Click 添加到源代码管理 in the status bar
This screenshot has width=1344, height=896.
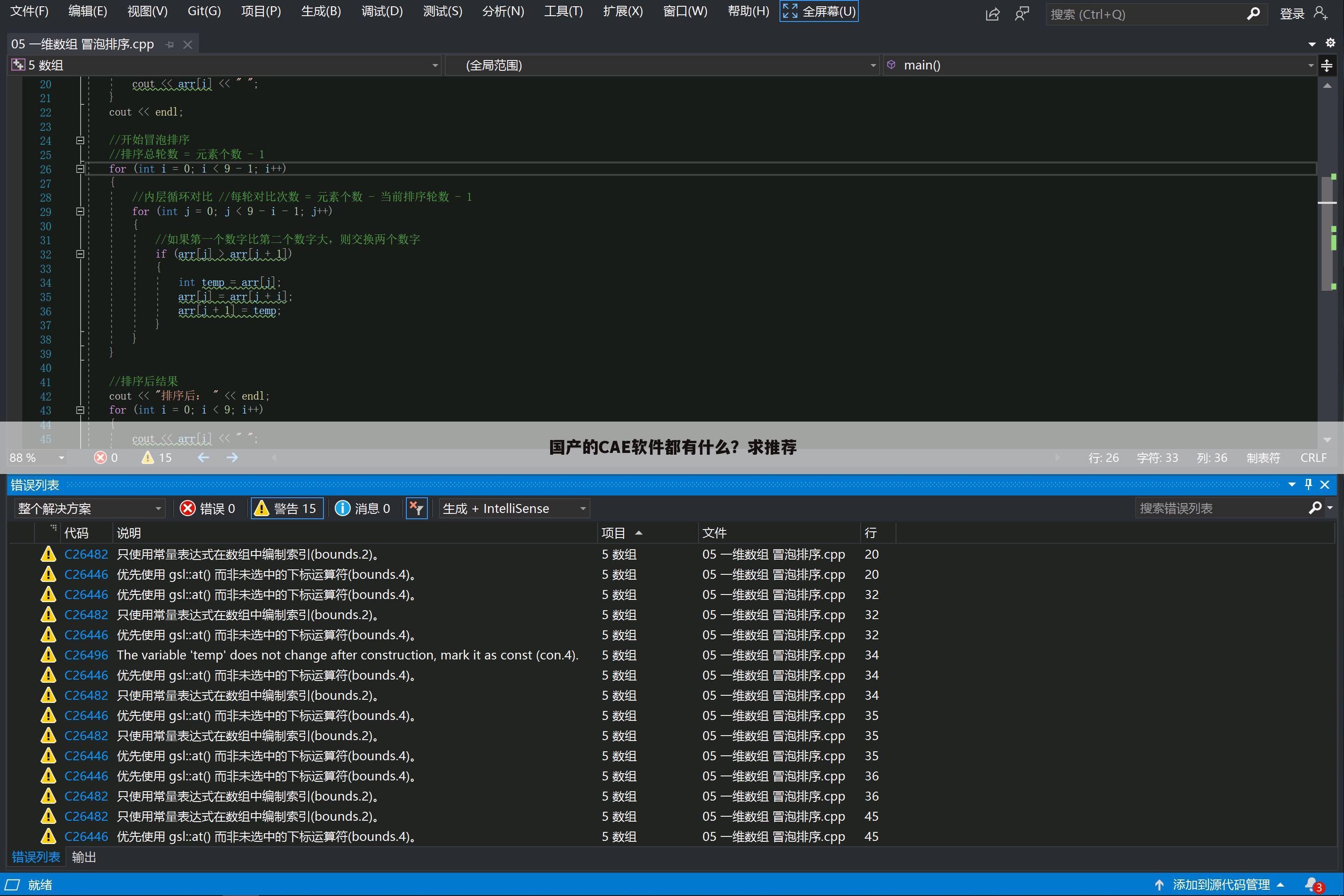pyautogui.click(x=1220, y=884)
